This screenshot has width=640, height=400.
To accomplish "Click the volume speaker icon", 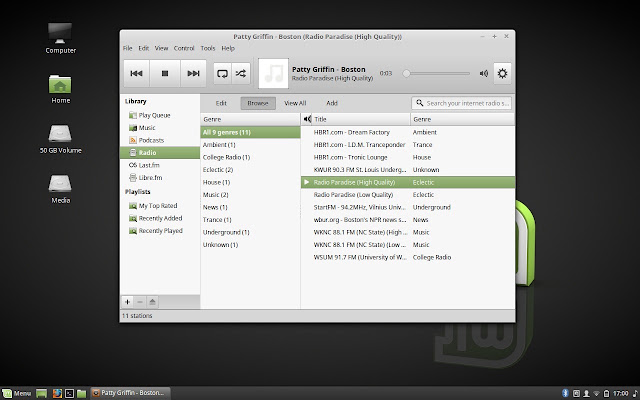I will coord(484,73).
